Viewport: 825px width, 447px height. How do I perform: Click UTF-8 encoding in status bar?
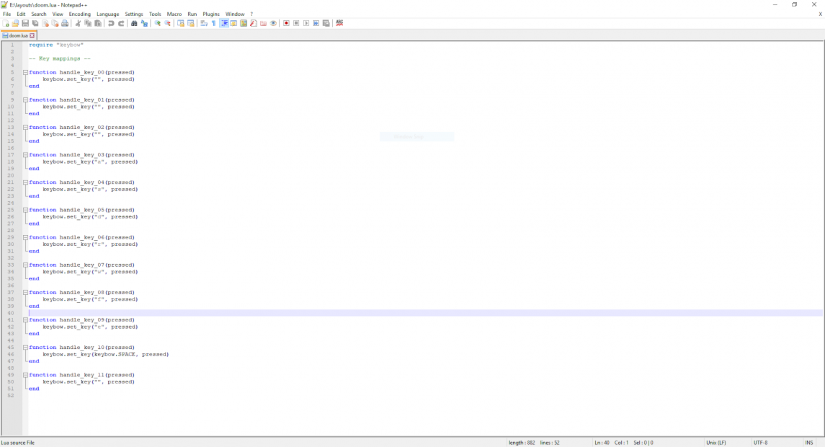tap(760, 443)
